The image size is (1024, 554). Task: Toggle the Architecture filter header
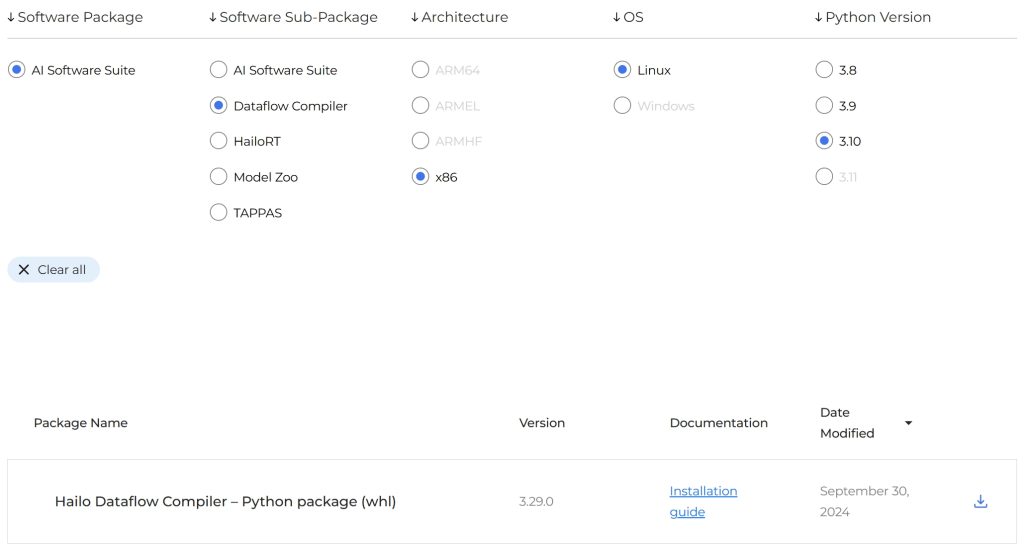[460, 17]
